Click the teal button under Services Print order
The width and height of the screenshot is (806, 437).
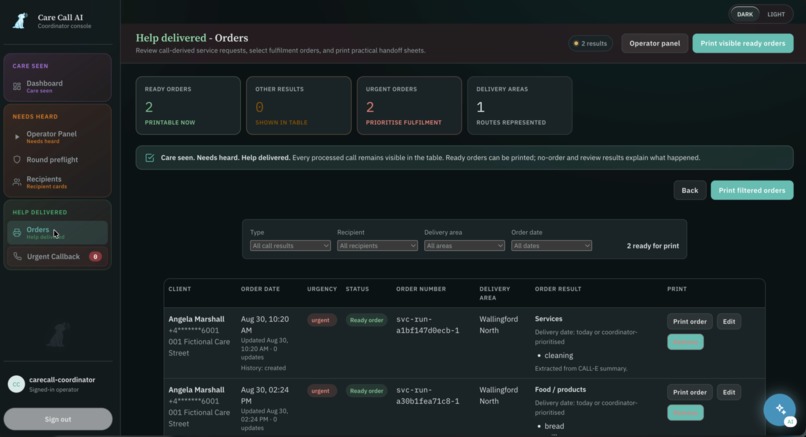(685, 342)
